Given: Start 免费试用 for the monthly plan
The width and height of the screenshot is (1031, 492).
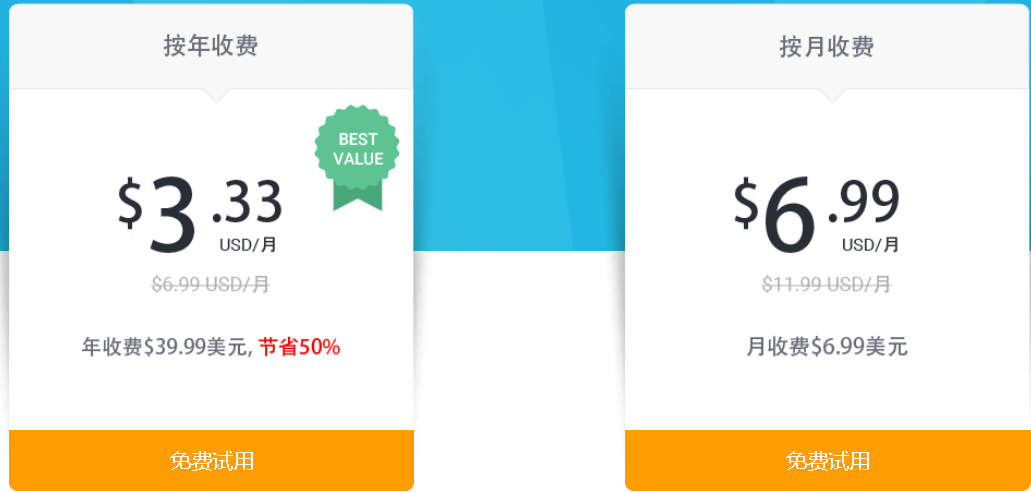Looking at the screenshot, I should tap(827, 461).
